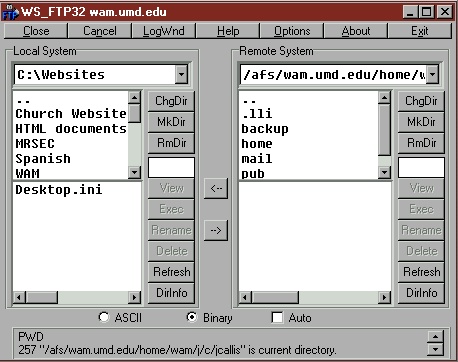This screenshot has width=458, height=362.
Task: Click local directory list scroll-up arrow
Action: point(134,97)
